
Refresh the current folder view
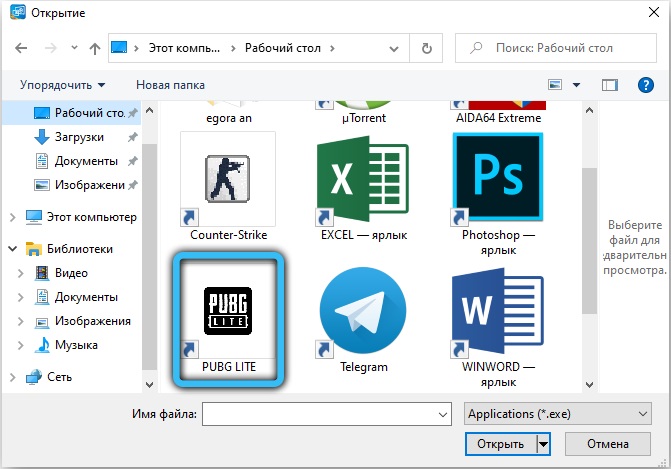click(x=426, y=48)
